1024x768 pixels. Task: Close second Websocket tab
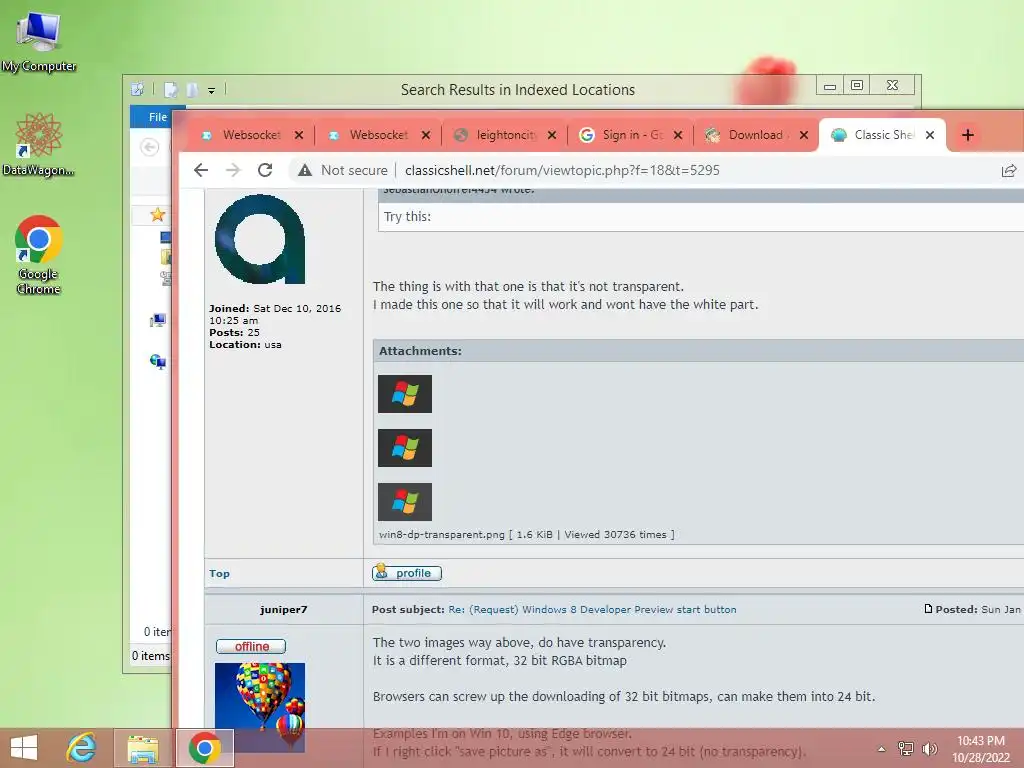426,135
